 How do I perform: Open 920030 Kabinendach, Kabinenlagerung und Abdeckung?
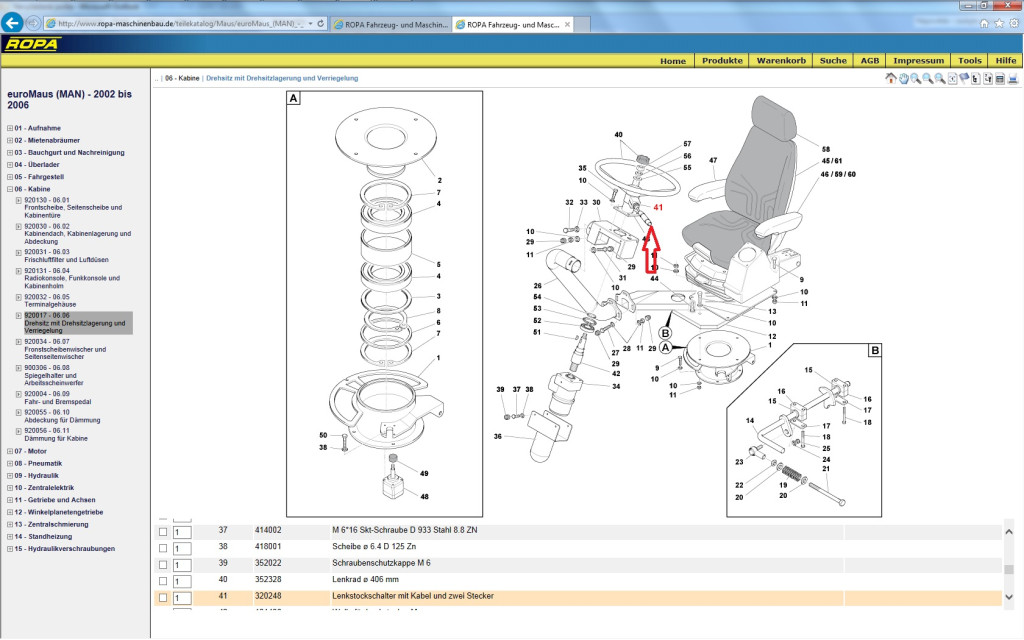77,234
